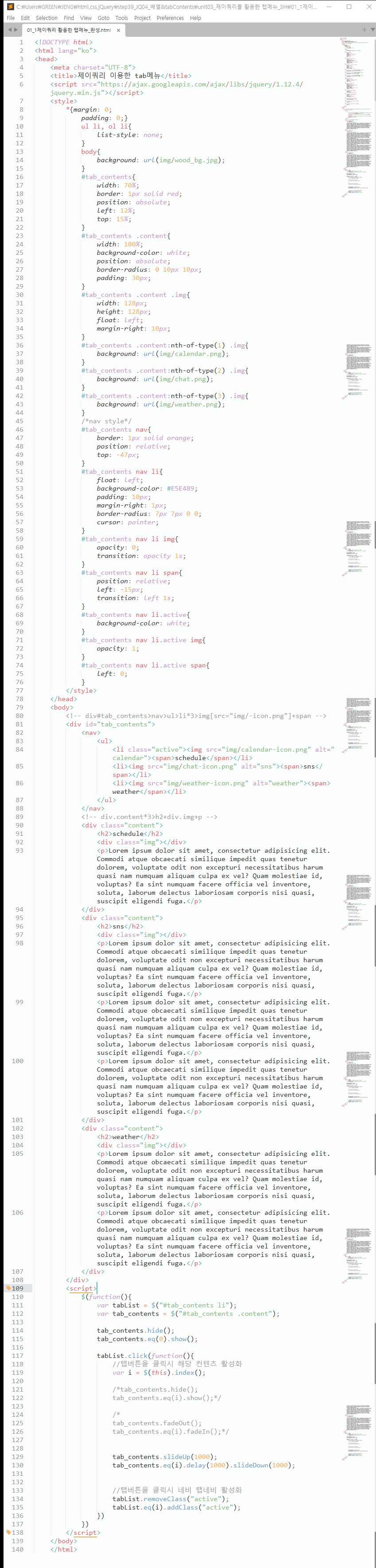Click the 'var tabList' declaration
Screen dimensions: 376x1568
[167, 1305]
